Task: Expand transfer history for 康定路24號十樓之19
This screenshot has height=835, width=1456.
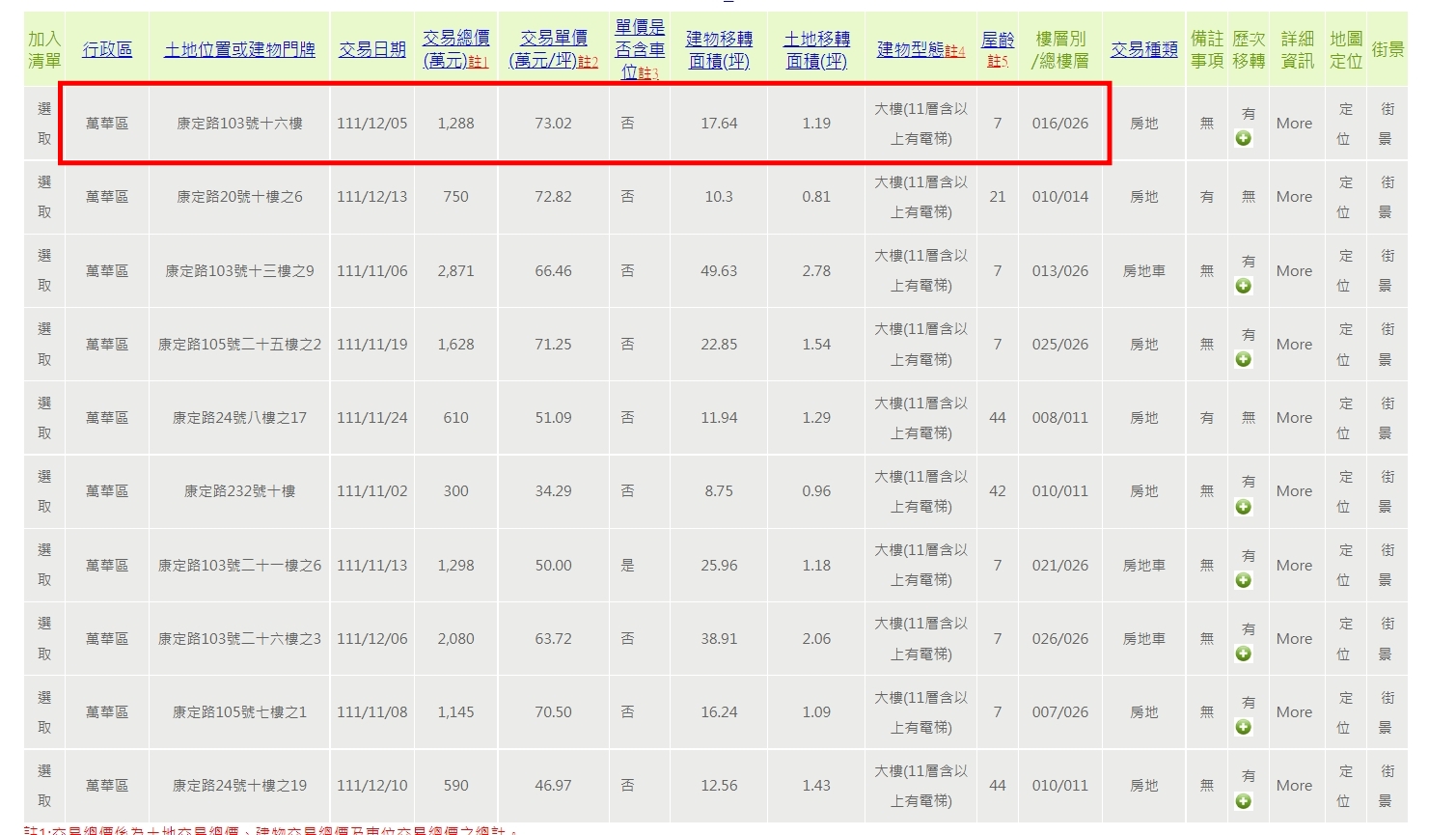Action: click(1244, 801)
